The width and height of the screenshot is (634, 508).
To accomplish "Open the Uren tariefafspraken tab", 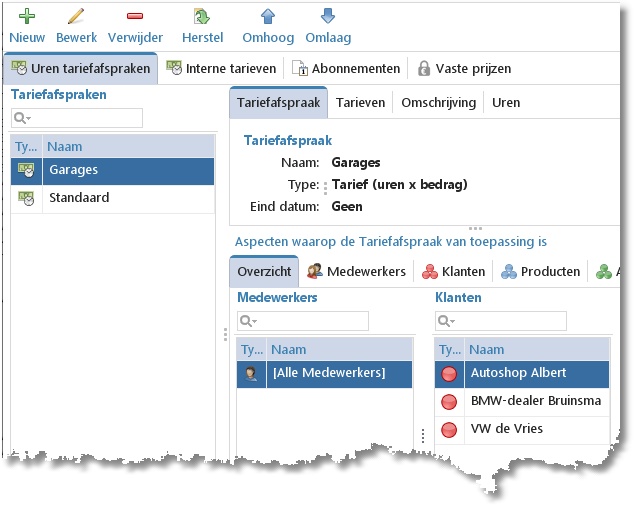I will 80,68.
